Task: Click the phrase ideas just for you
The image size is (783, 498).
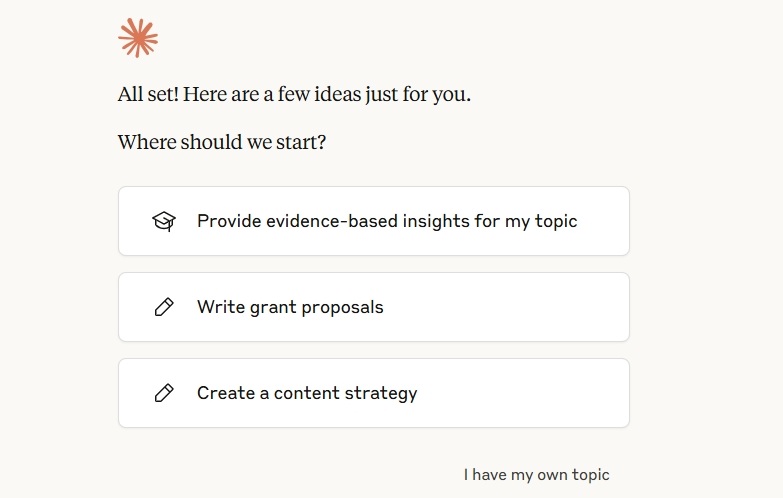Action: pyautogui.click(x=392, y=94)
